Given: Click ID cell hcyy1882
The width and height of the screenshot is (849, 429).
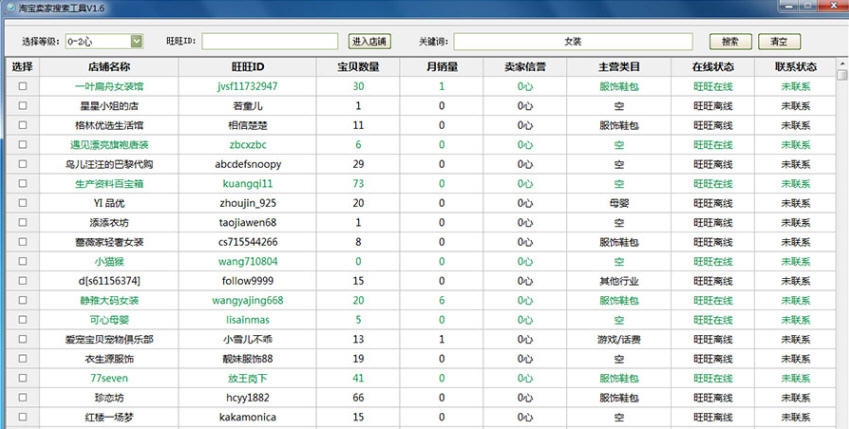Looking at the screenshot, I should pyautogui.click(x=248, y=398).
